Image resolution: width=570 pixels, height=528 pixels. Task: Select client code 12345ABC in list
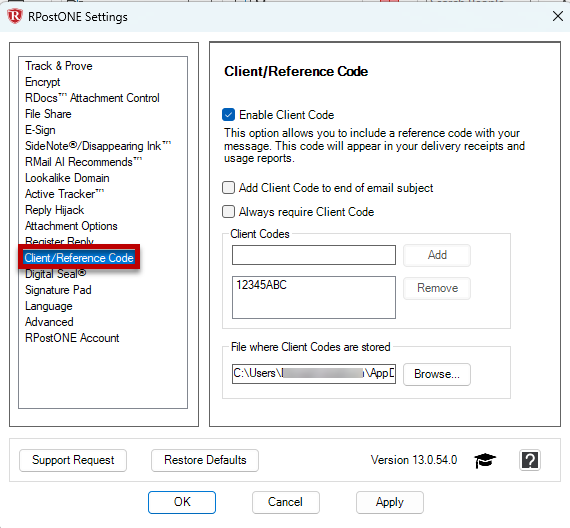click(261, 285)
